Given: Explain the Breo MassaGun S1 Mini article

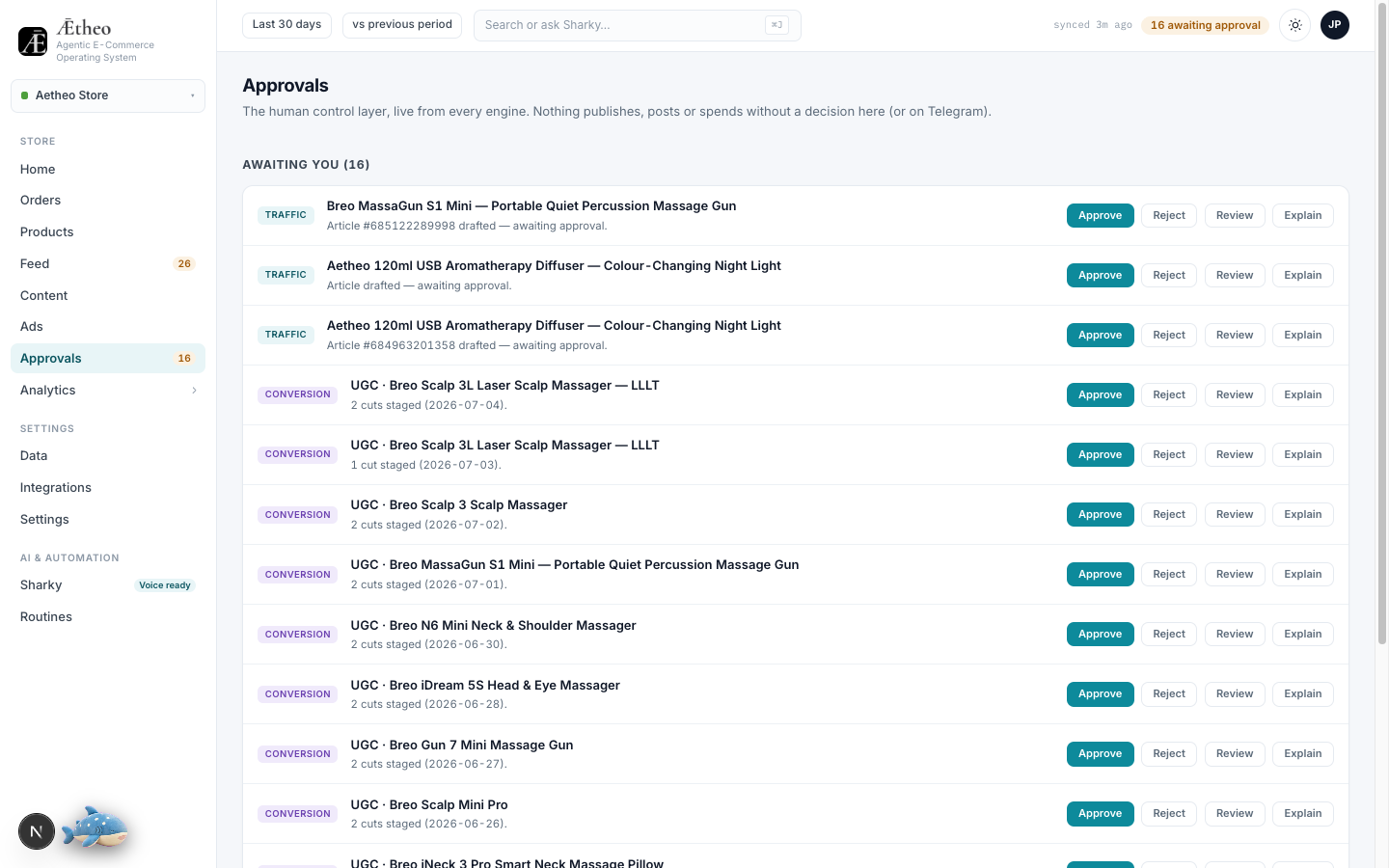Looking at the screenshot, I should [x=1303, y=216].
